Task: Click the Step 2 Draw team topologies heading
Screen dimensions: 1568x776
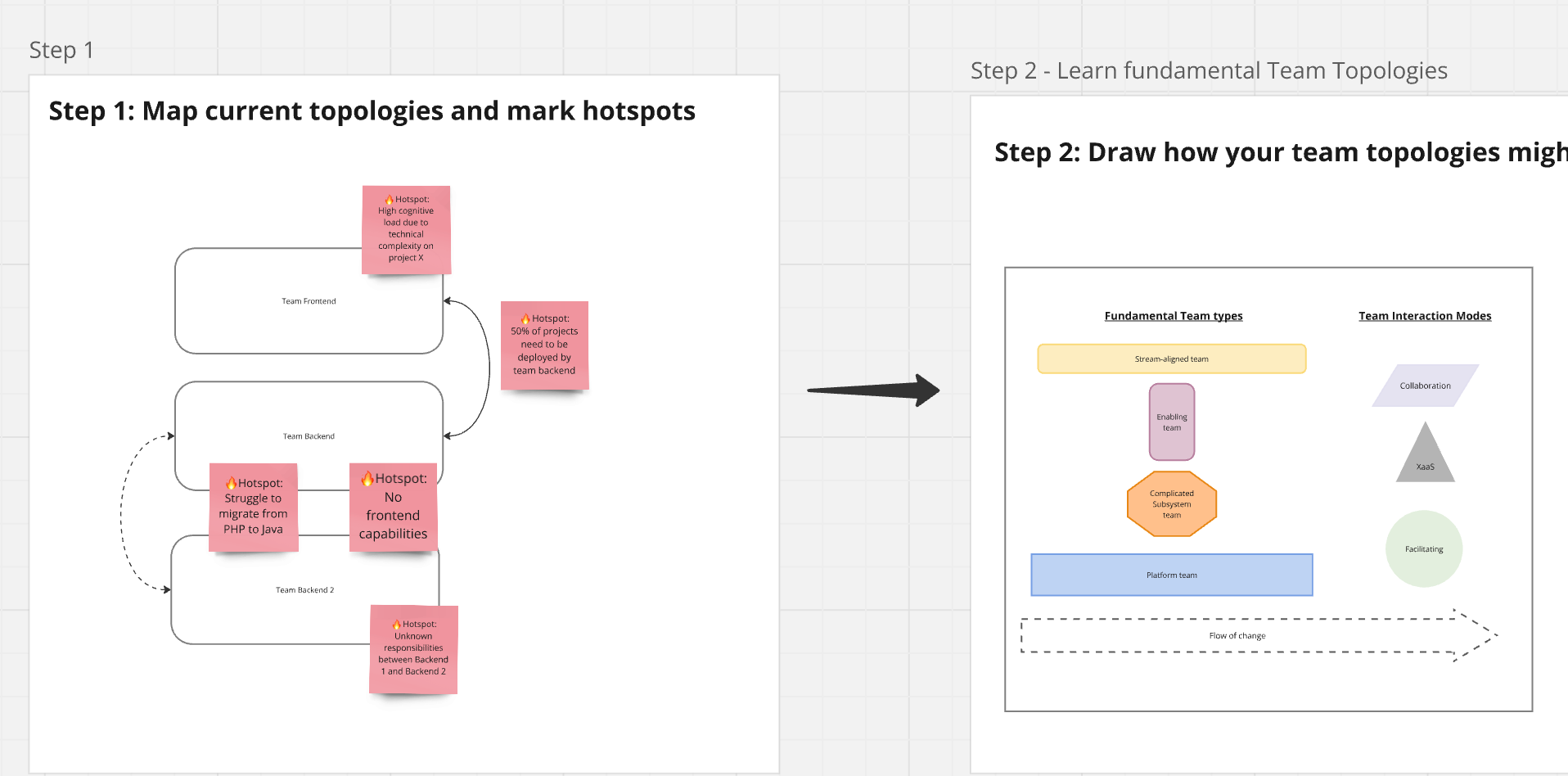Action: pyautogui.click(x=1281, y=152)
